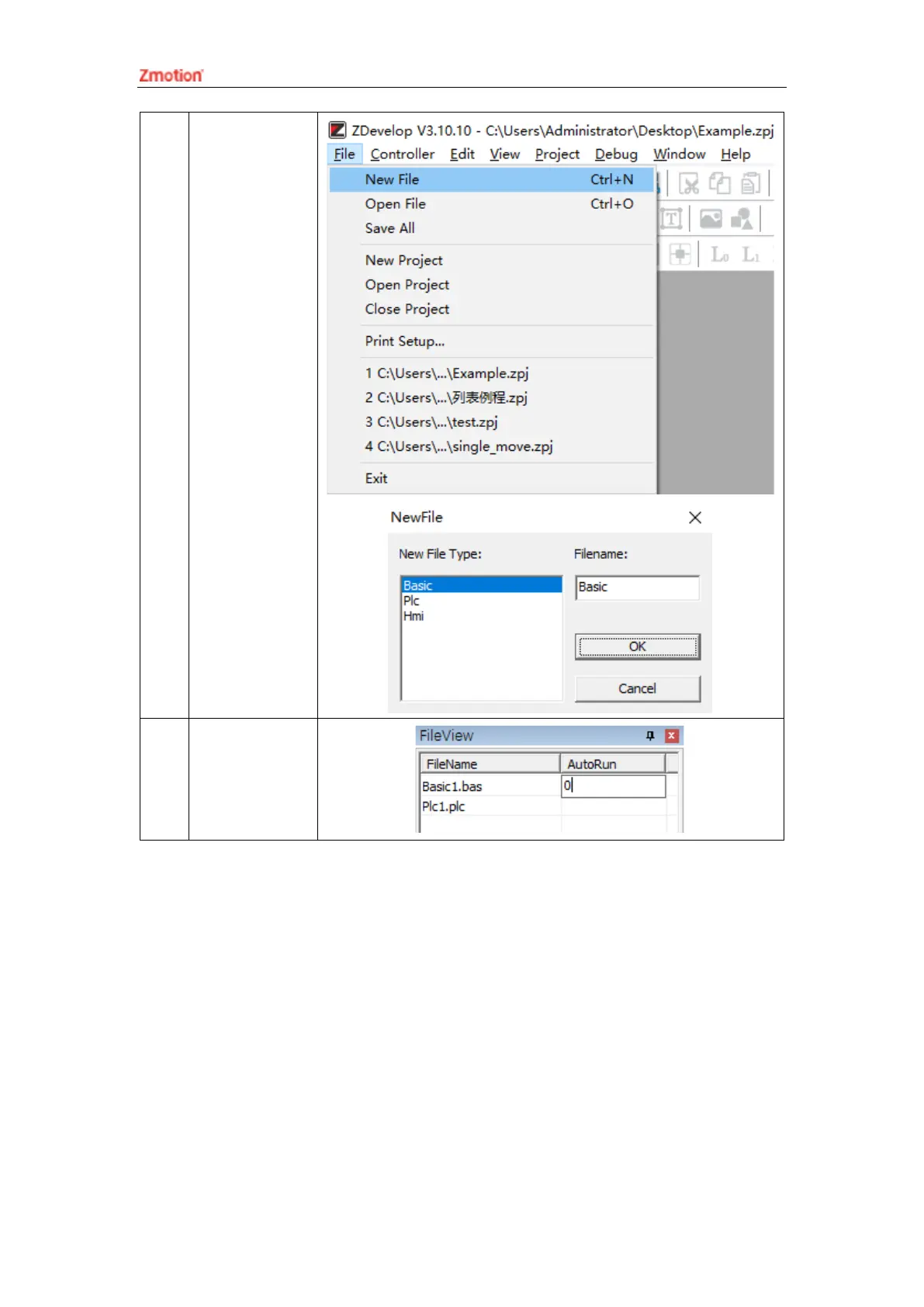Close the FileView panel
924x1307 pixels.
click(672, 736)
